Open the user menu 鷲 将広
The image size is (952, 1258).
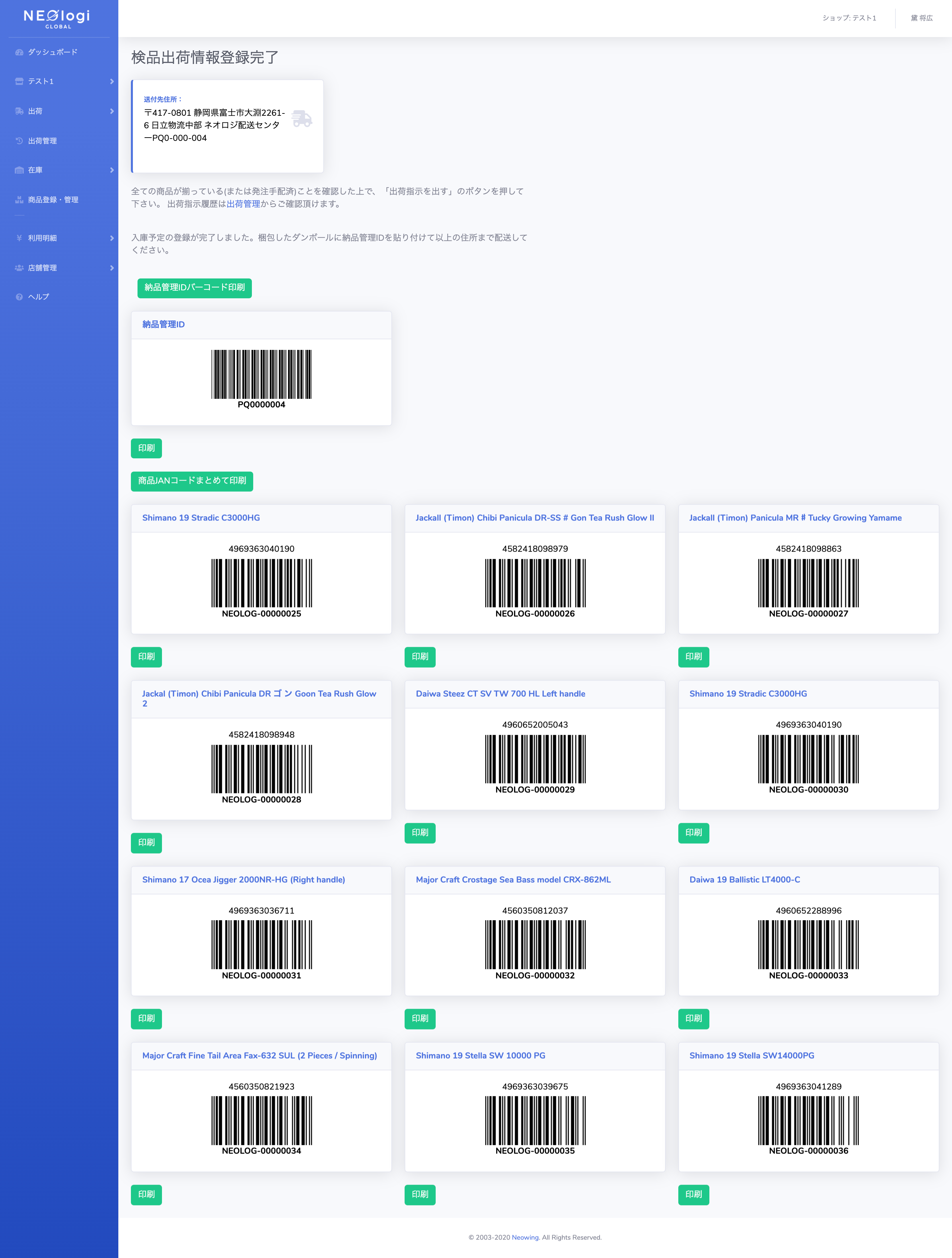921,18
